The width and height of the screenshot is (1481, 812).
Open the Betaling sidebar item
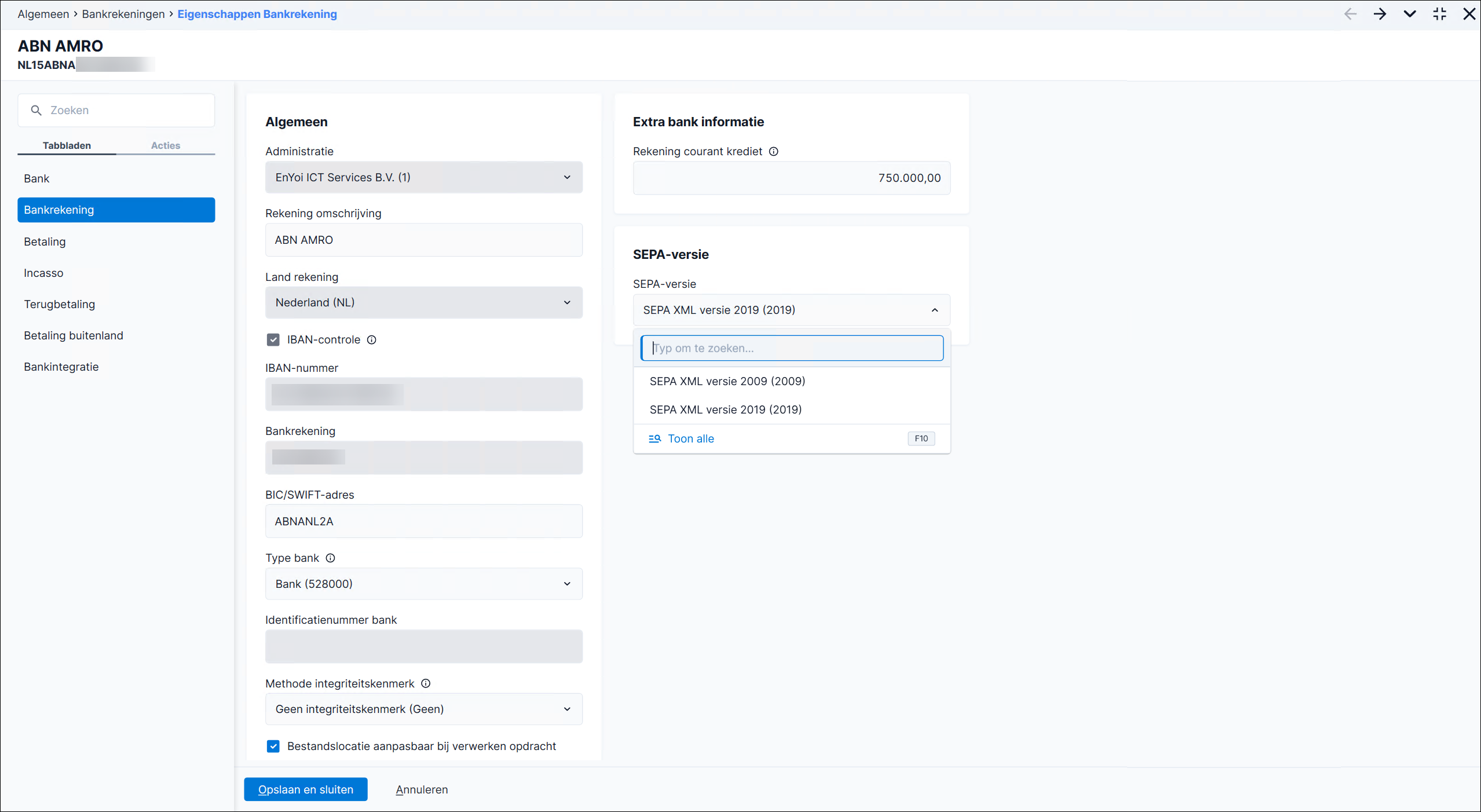click(x=116, y=242)
